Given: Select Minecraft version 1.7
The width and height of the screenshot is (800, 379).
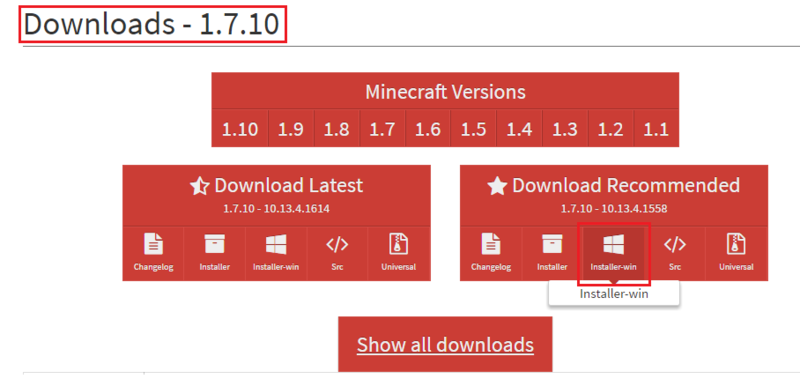Looking at the screenshot, I should [382, 129].
